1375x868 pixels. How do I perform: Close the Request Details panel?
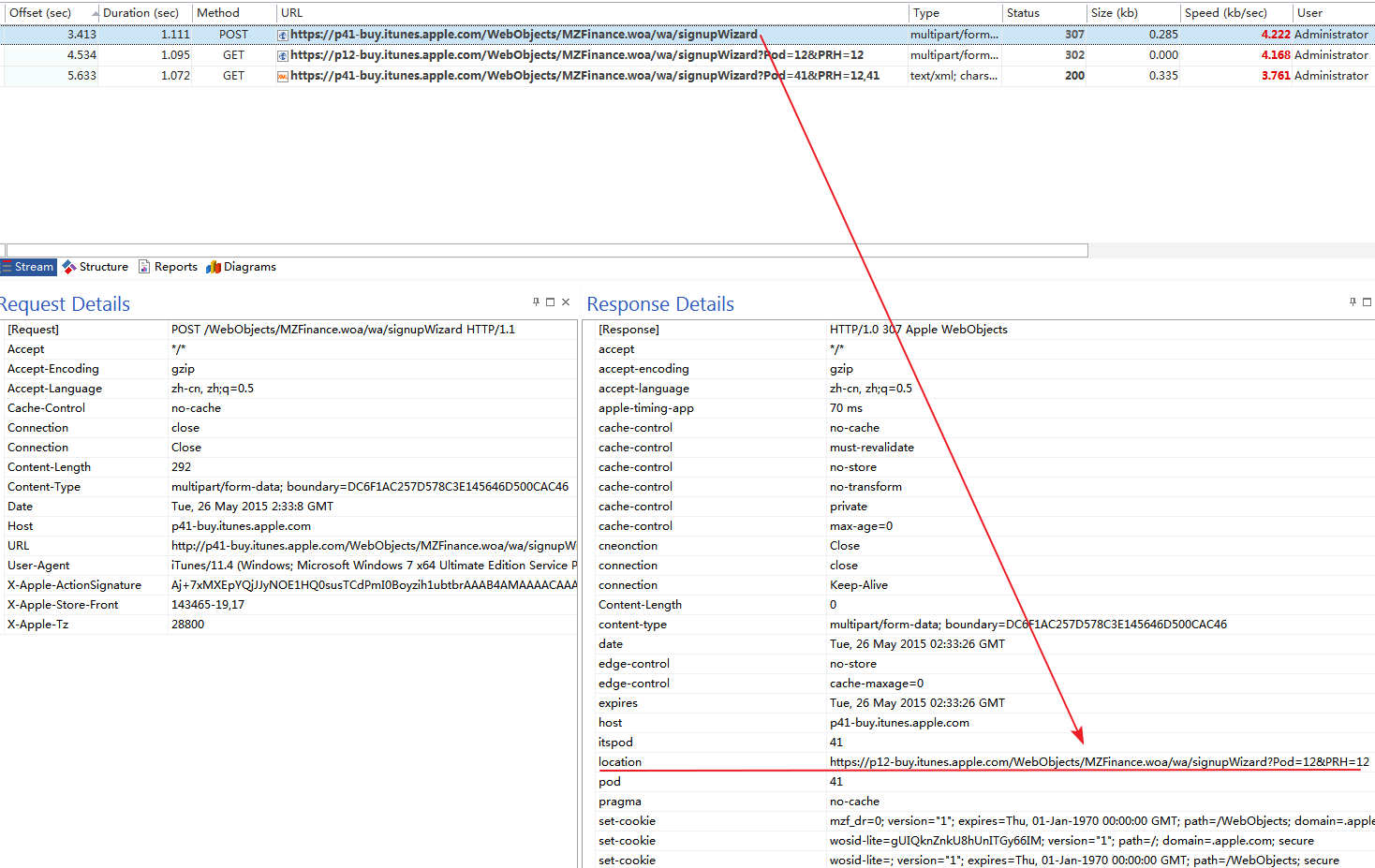[x=566, y=302]
